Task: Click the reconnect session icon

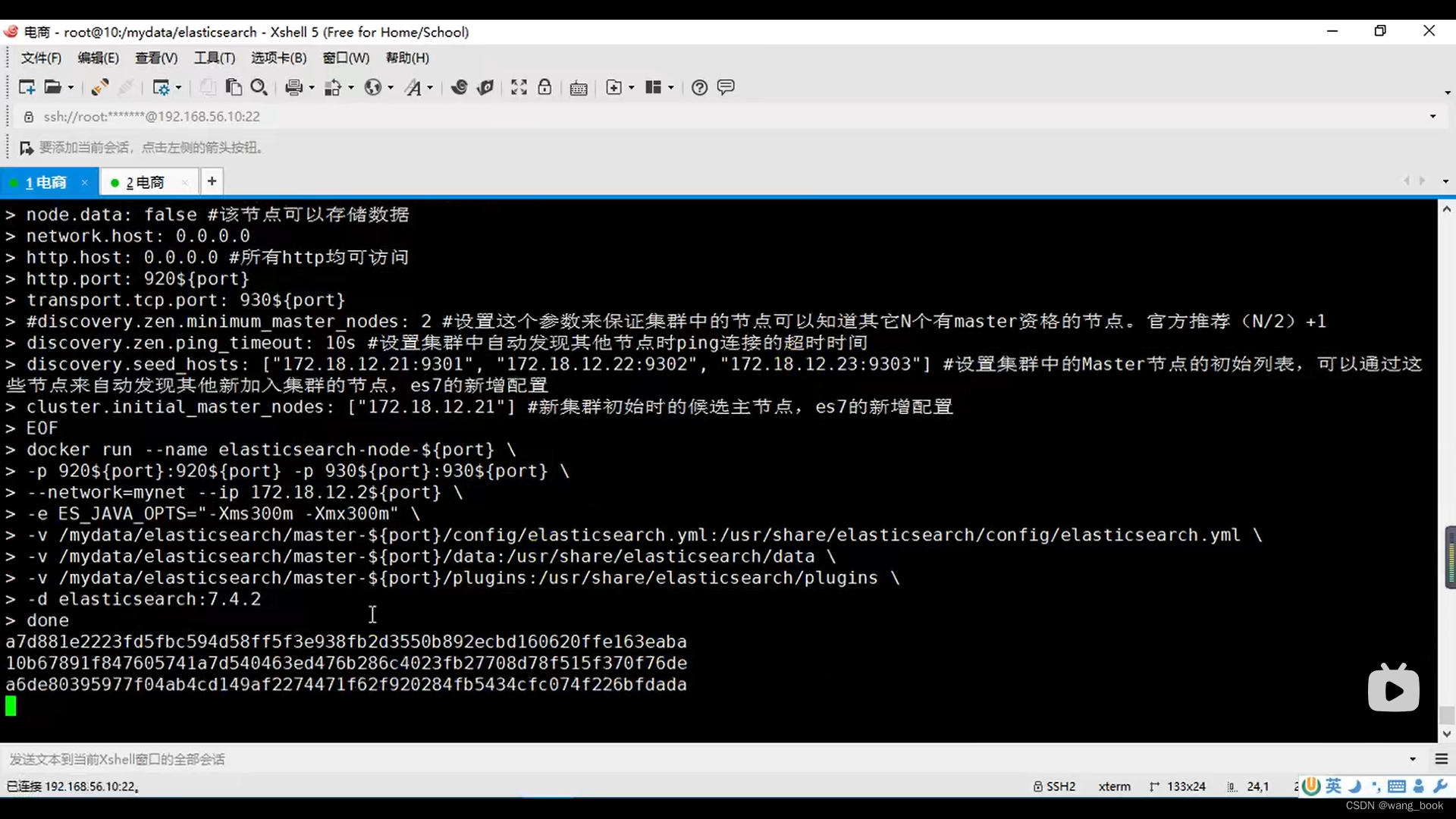Action: click(x=99, y=87)
